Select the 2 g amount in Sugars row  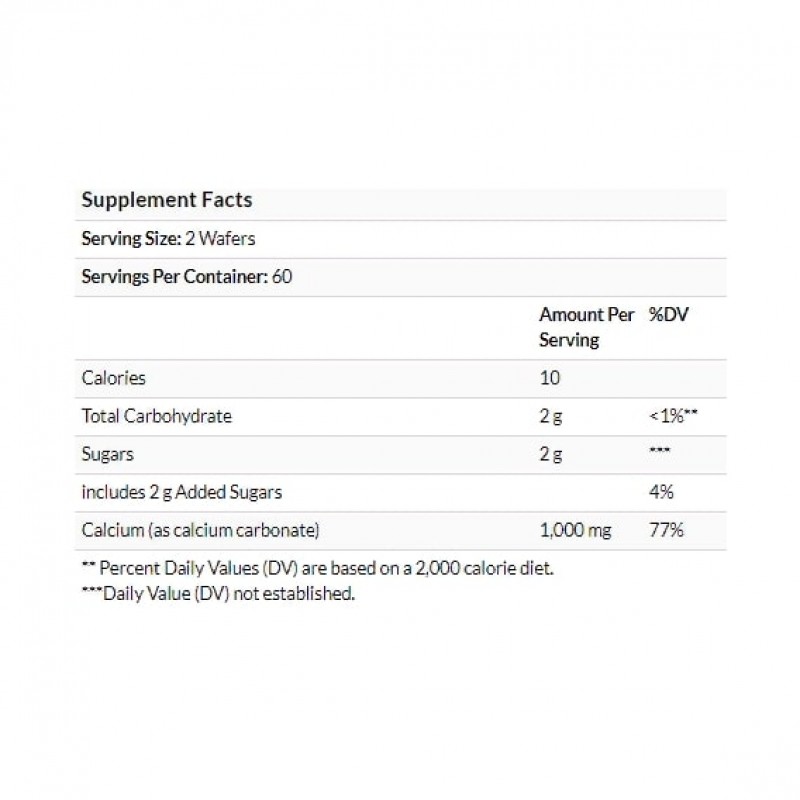(550, 454)
